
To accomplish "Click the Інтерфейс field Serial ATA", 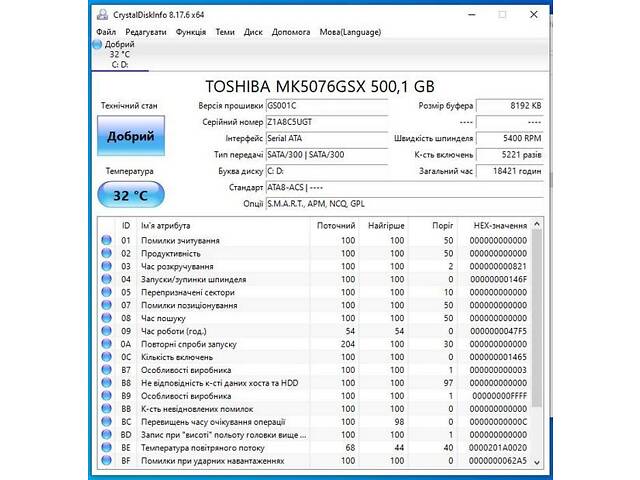I will pos(327,138).
